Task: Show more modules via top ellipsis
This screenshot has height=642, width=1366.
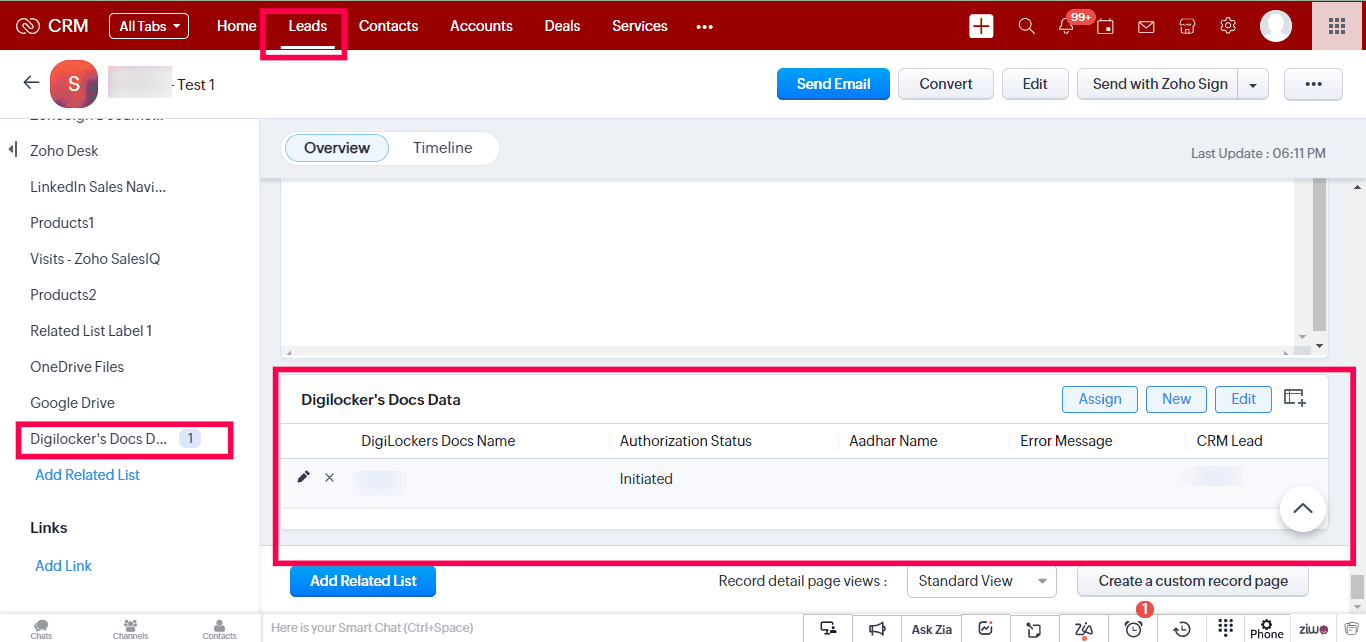Action: tap(705, 27)
